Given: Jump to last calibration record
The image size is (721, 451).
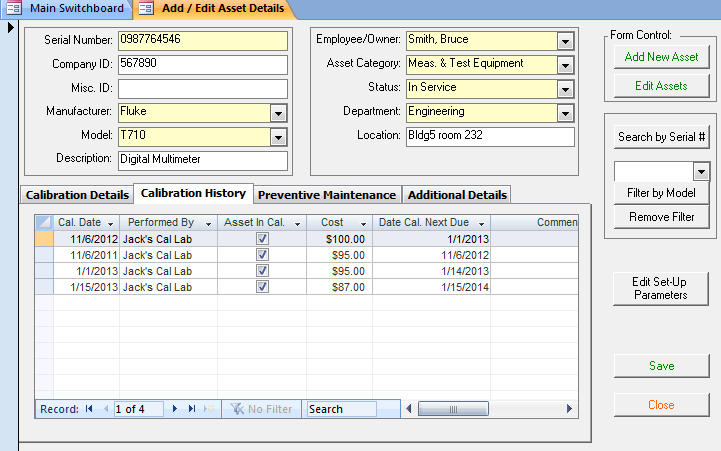Looking at the screenshot, I should [x=192, y=409].
